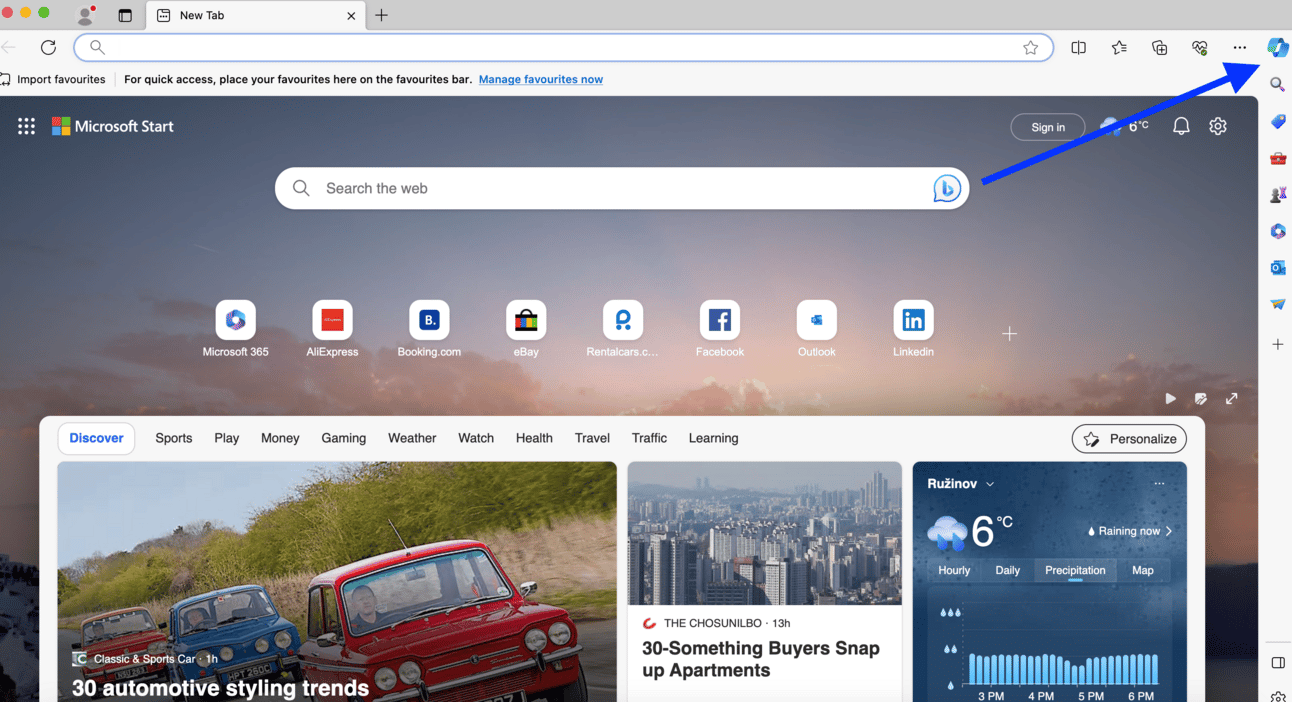Screen dimensions: 1292x702
Task: Switch to the Sports tab
Action: pos(174,438)
